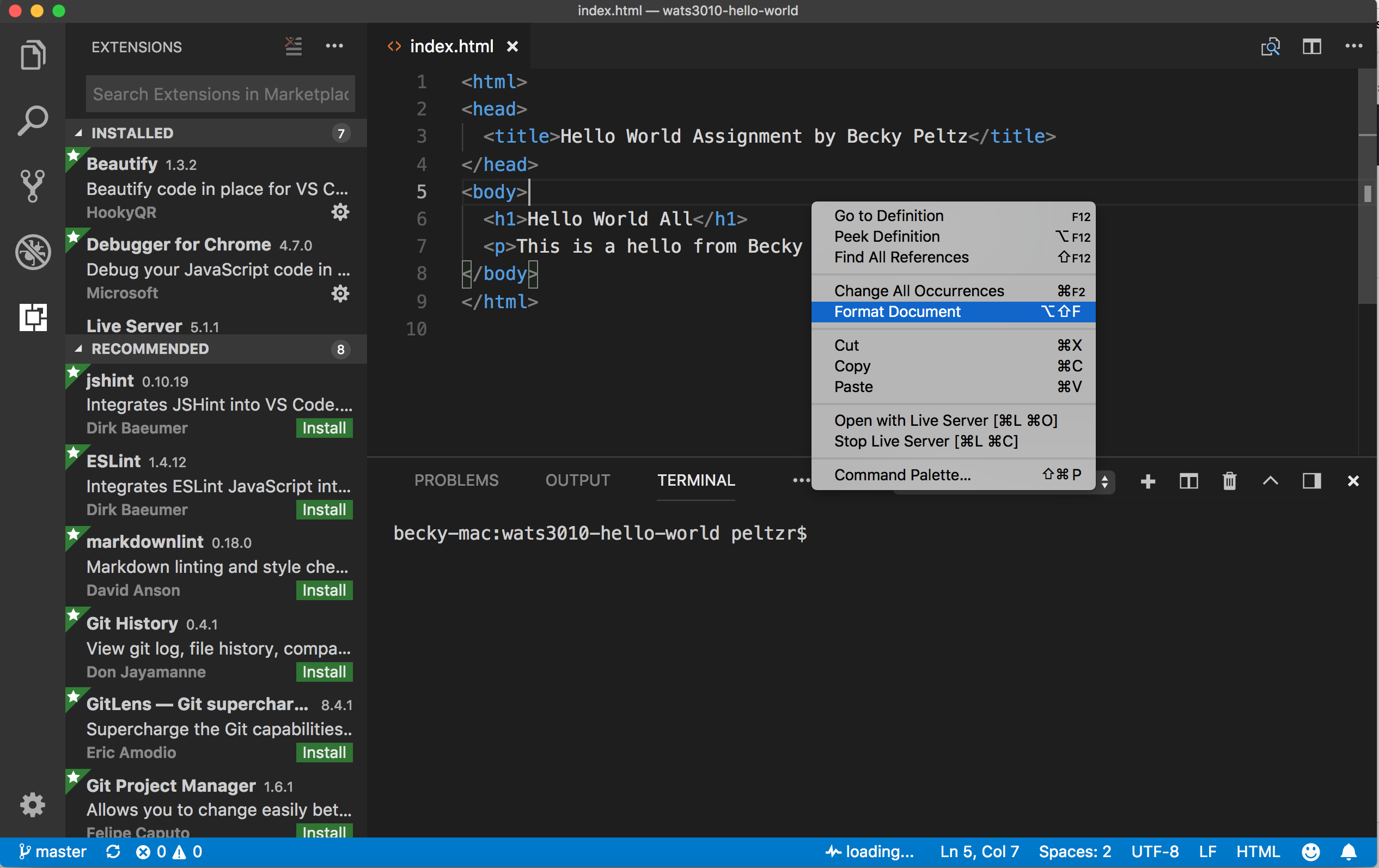Toggle the panel layout with the square icon
Screen dimensions: 1379x868
coord(1311,481)
